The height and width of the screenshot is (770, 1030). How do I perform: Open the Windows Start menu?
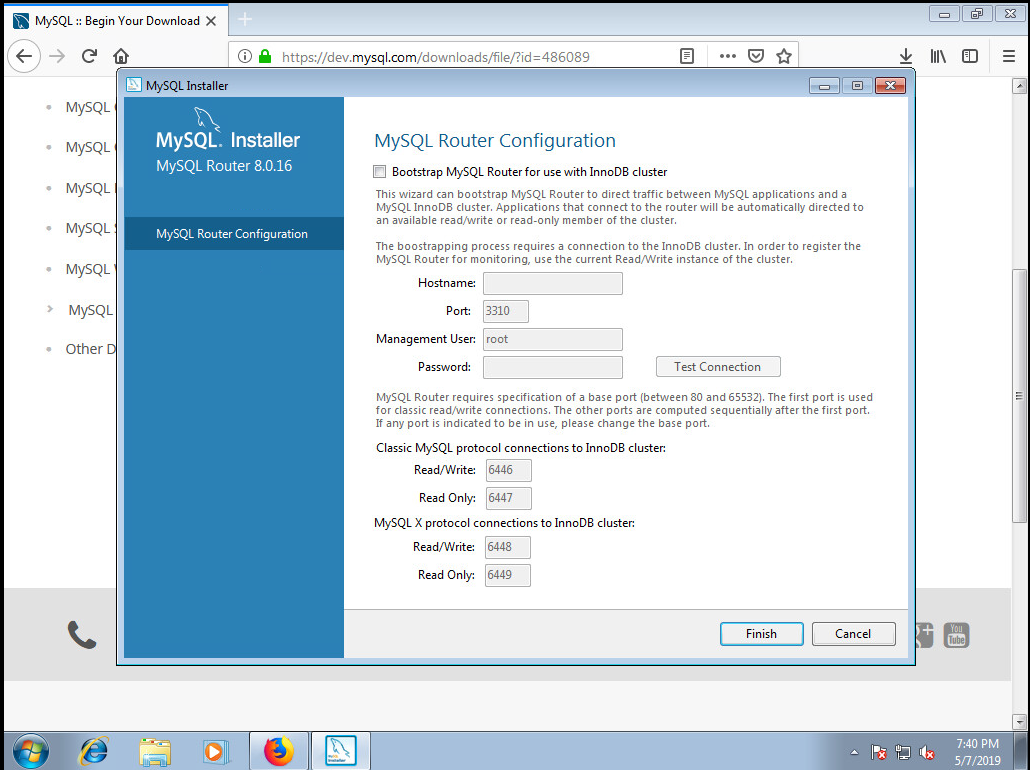click(x=30, y=750)
